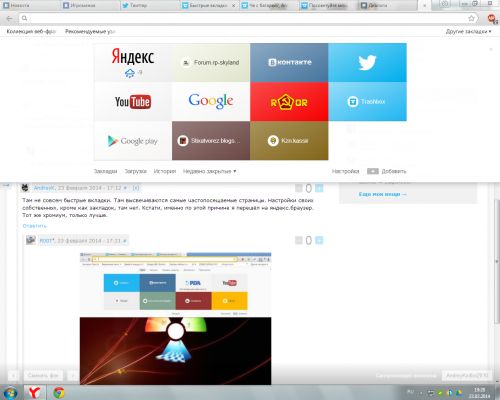500x400 pixels.
Task: Open the embedded screenshot thumbnail in comment
Action: pyautogui.click(x=175, y=319)
